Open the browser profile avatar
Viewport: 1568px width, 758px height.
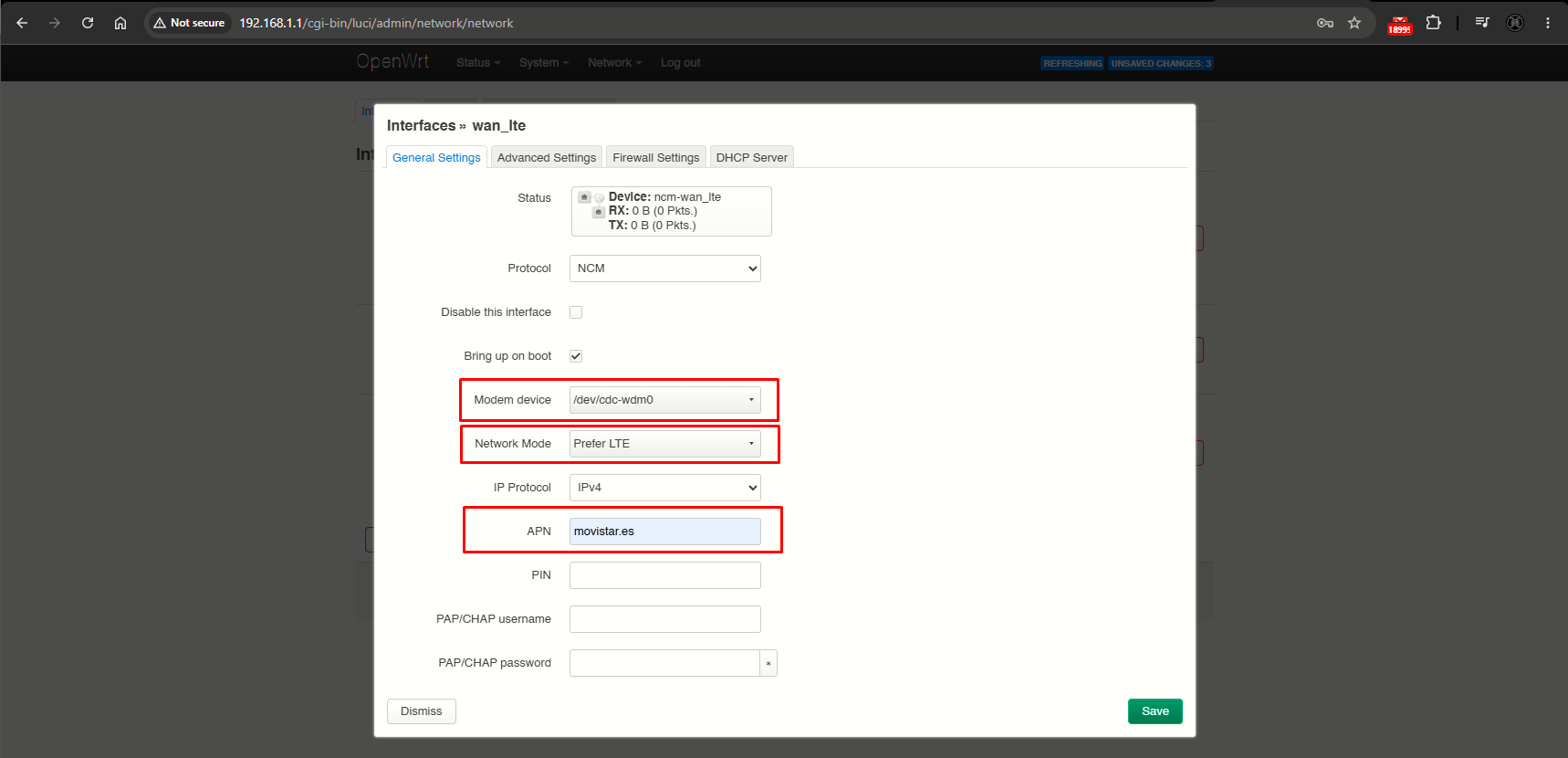pyautogui.click(x=1515, y=23)
